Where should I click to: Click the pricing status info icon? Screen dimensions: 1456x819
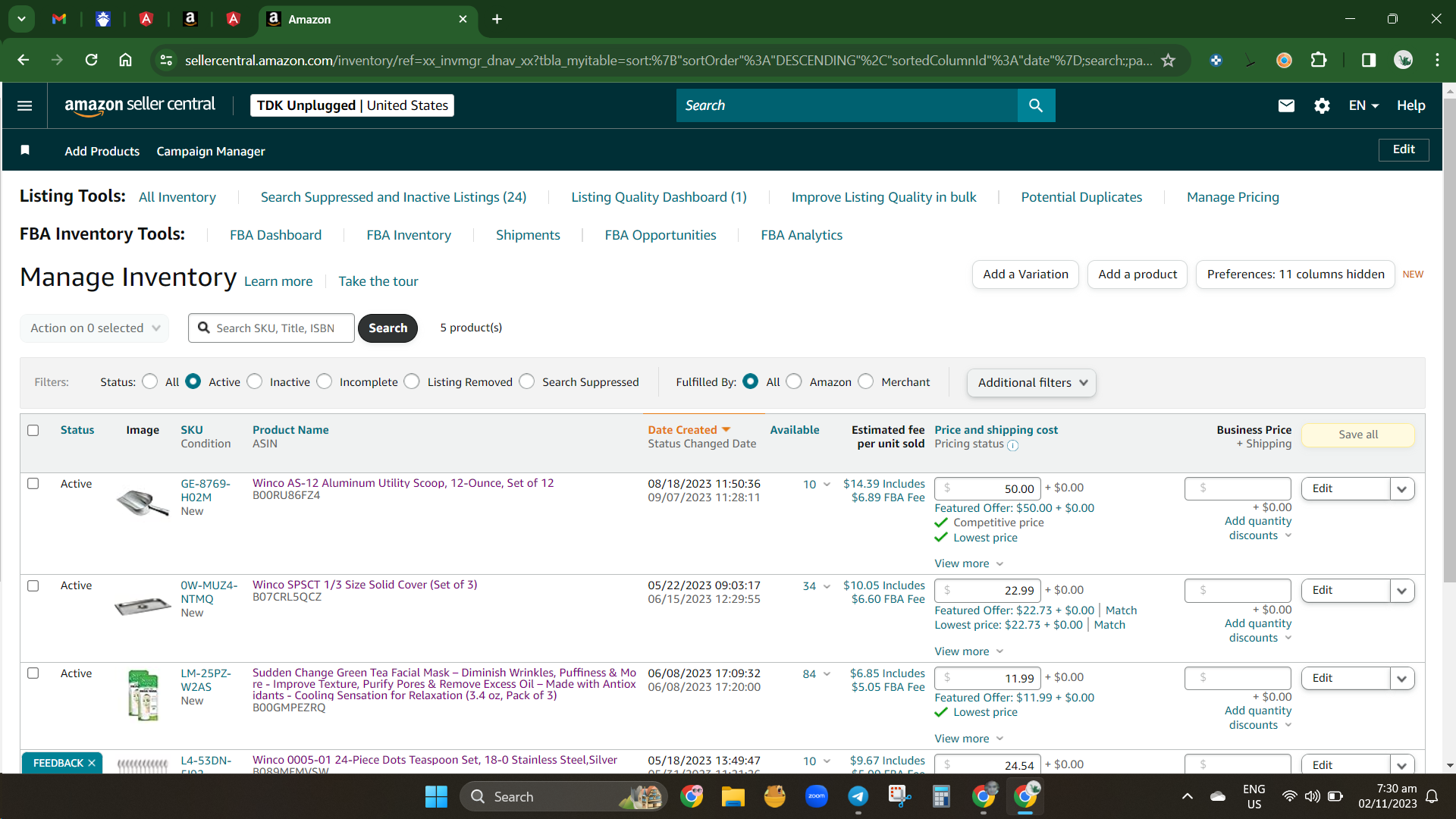point(1013,445)
